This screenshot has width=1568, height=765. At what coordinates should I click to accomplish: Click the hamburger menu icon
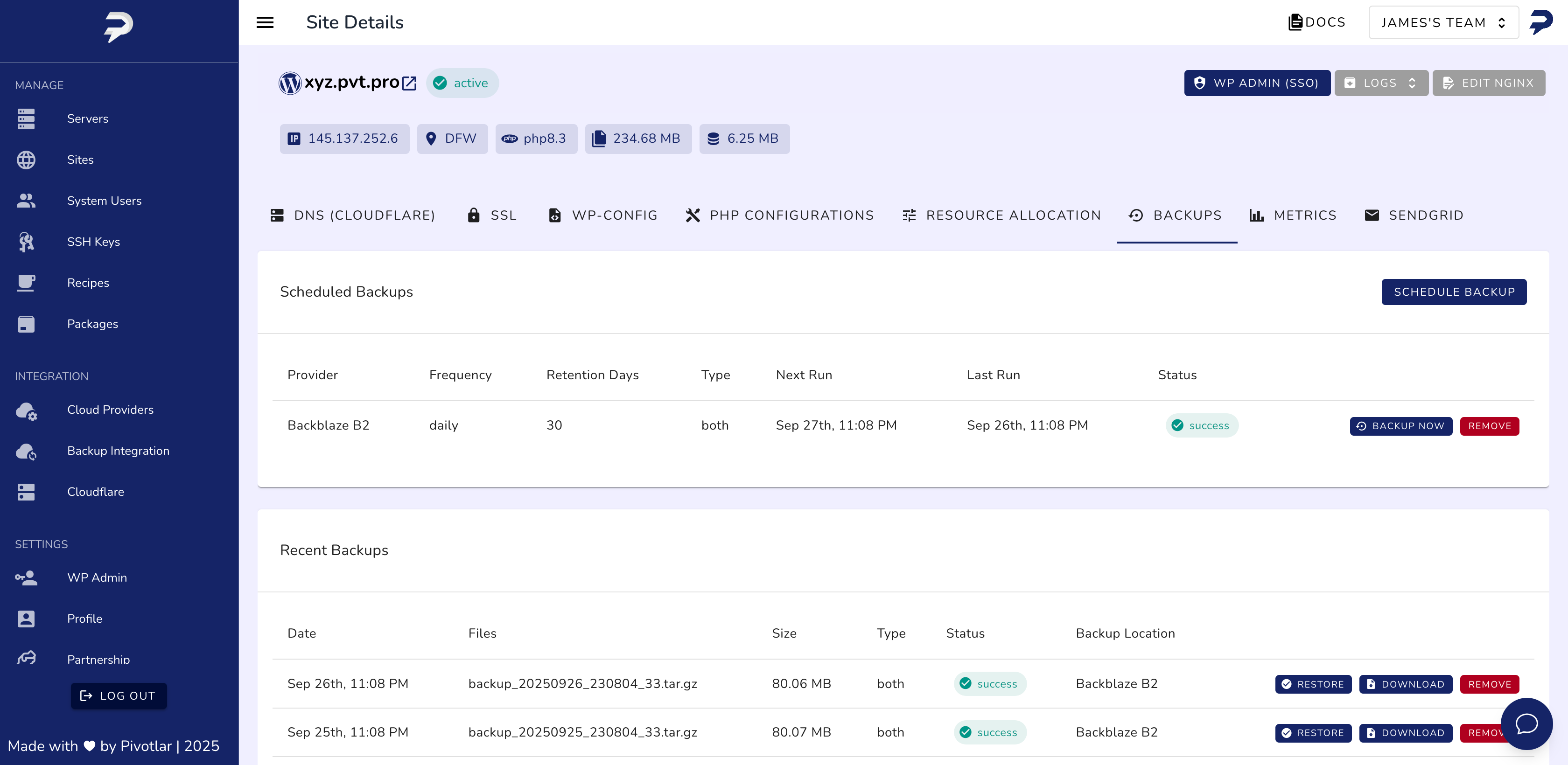tap(265, 22)
